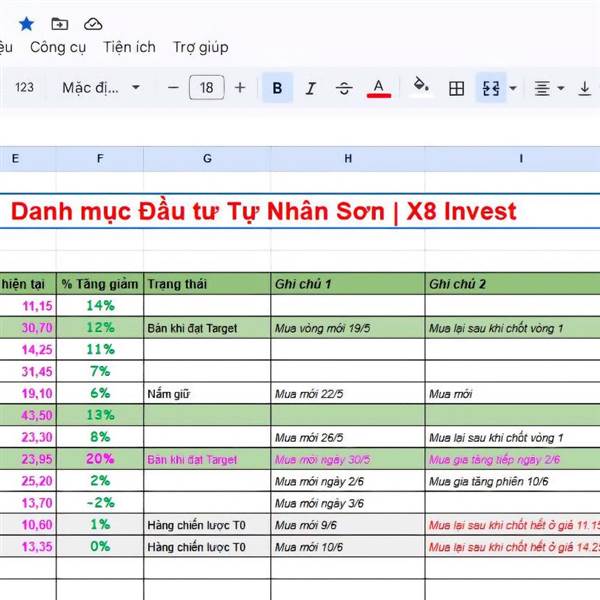Open vertical align button
This screenshot has height=600, width=600.
pos(585,88)
